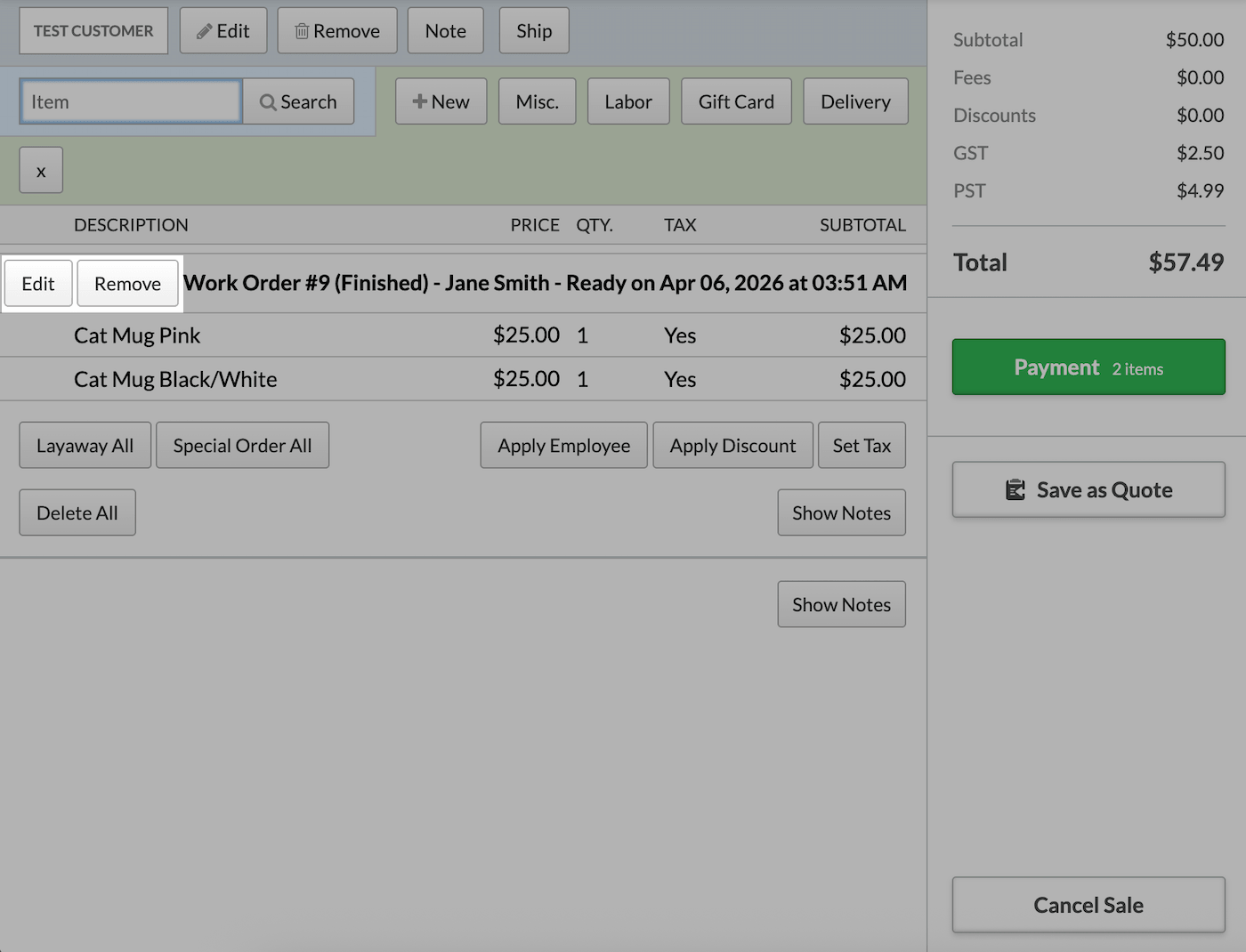This screenshot has height=952, width=1246.
Task: Dismiss the panel with the x button
Action: point(41,171)
